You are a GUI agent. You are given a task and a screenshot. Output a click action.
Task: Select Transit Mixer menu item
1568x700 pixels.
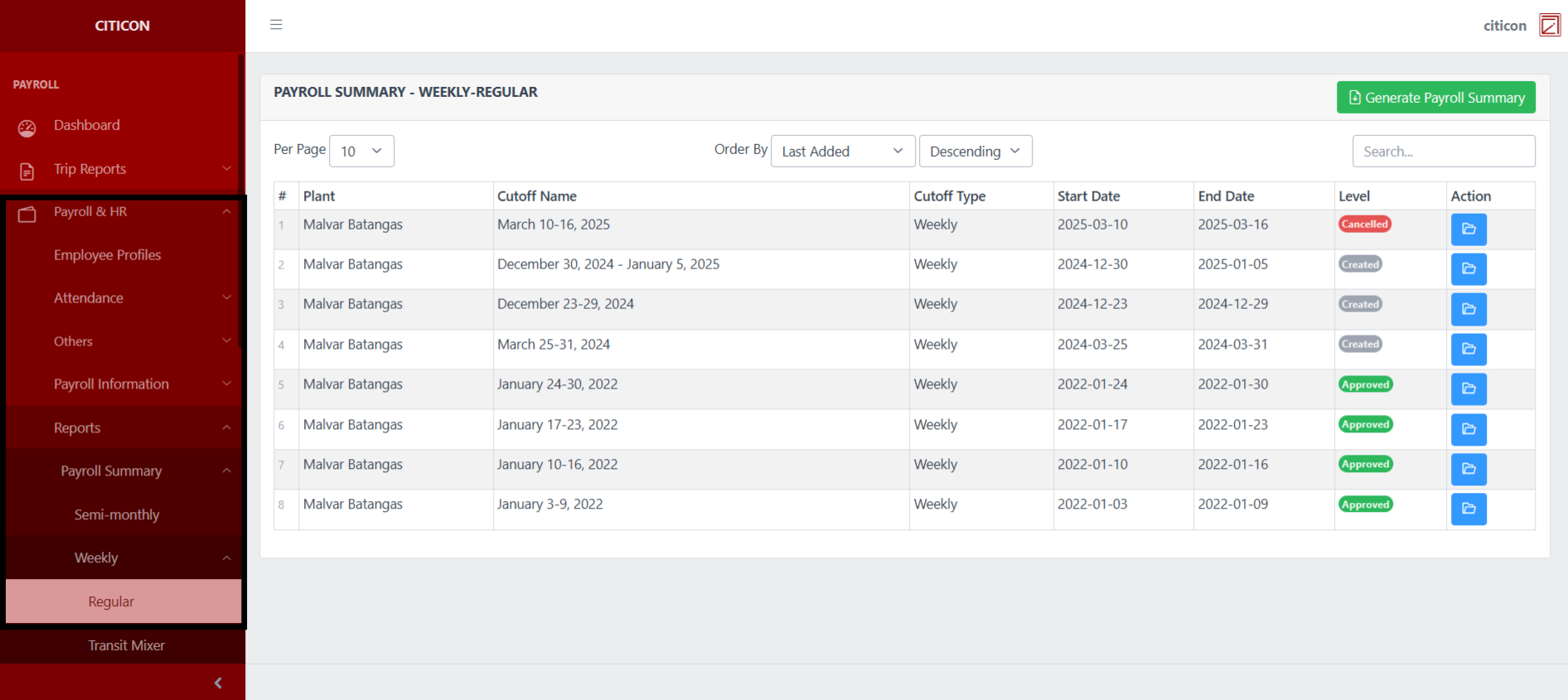pyautogui.click(x=126, y=645)
